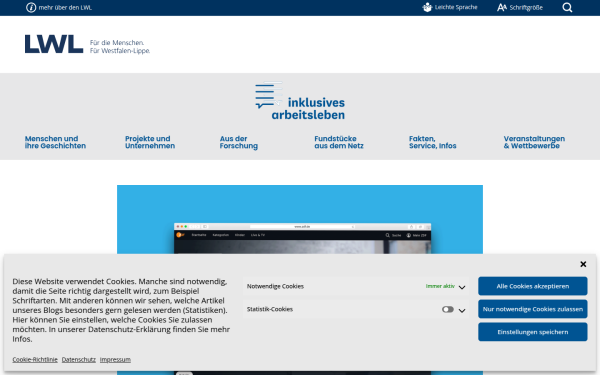This screenshot has height=375, width=600.
Task: Click the 'Notwendige Cookies' label
Action: tap(275, 287)
